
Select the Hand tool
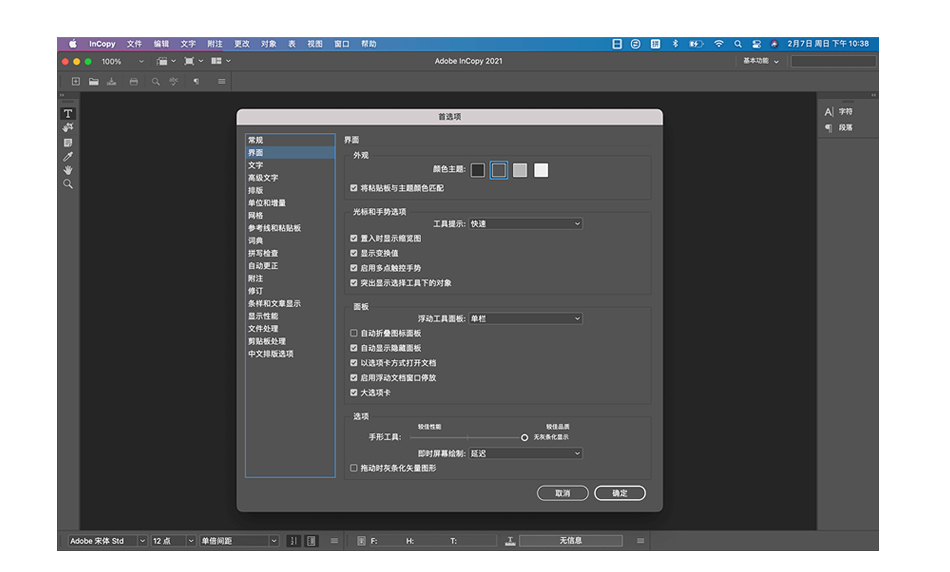pos(68,170)
